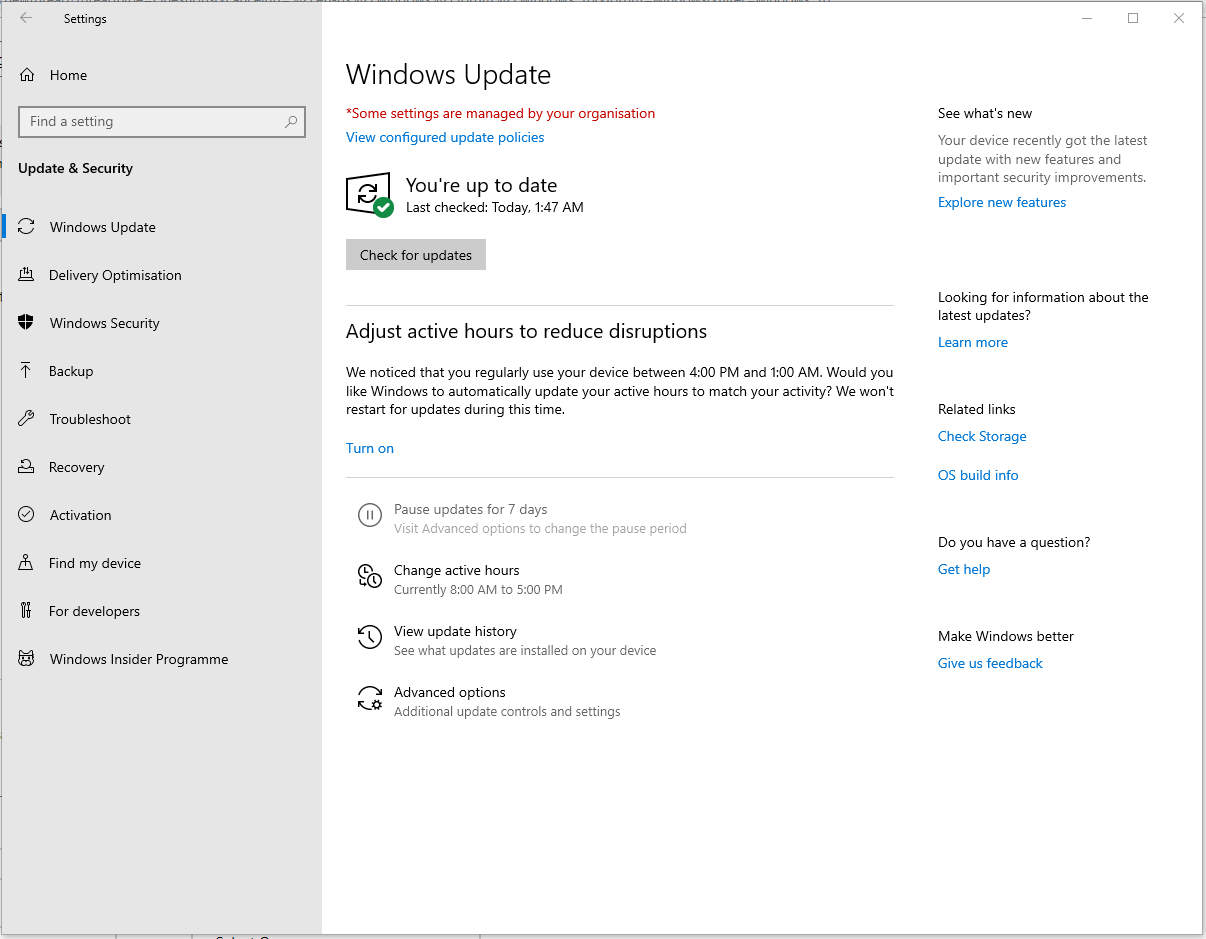Open View configured update policies link
The height and width of the screenshot is (939, 1206).
[x=445, y=138]
